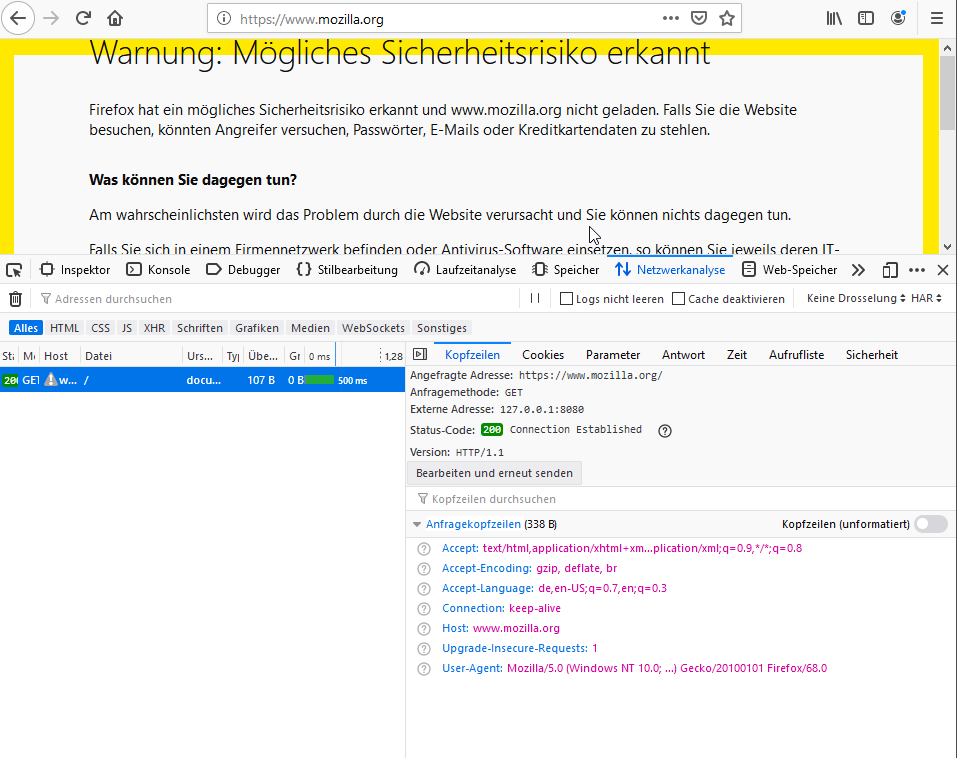Screen dimensions: 957x758
Task: Expand more devtools tools with the double chevron
Action: point(858,270)
